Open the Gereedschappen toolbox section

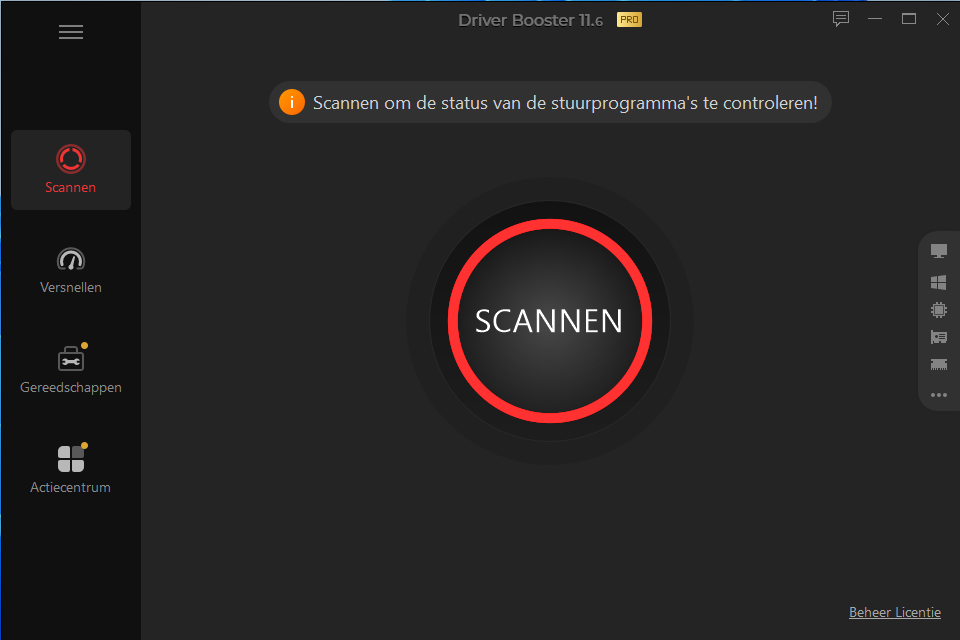71,370
